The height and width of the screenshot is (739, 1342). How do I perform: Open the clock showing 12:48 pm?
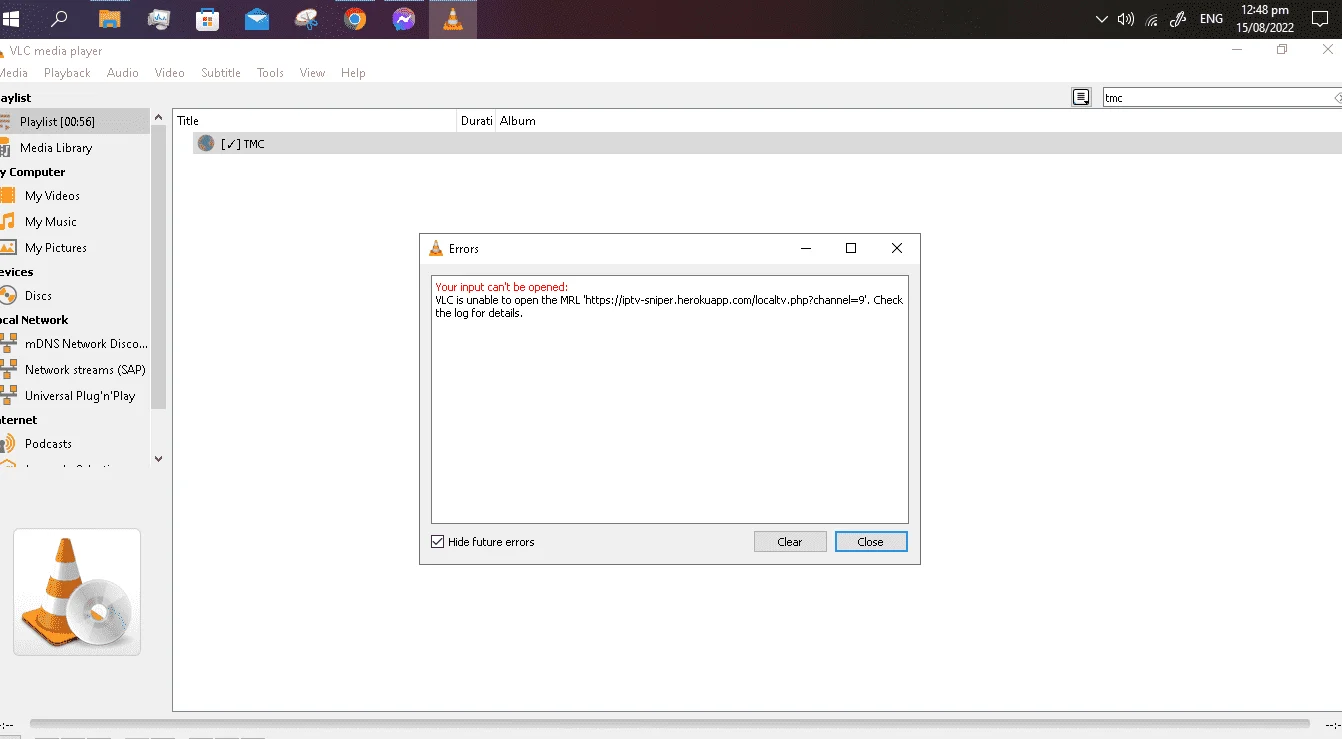click(x=1264, y=19)
